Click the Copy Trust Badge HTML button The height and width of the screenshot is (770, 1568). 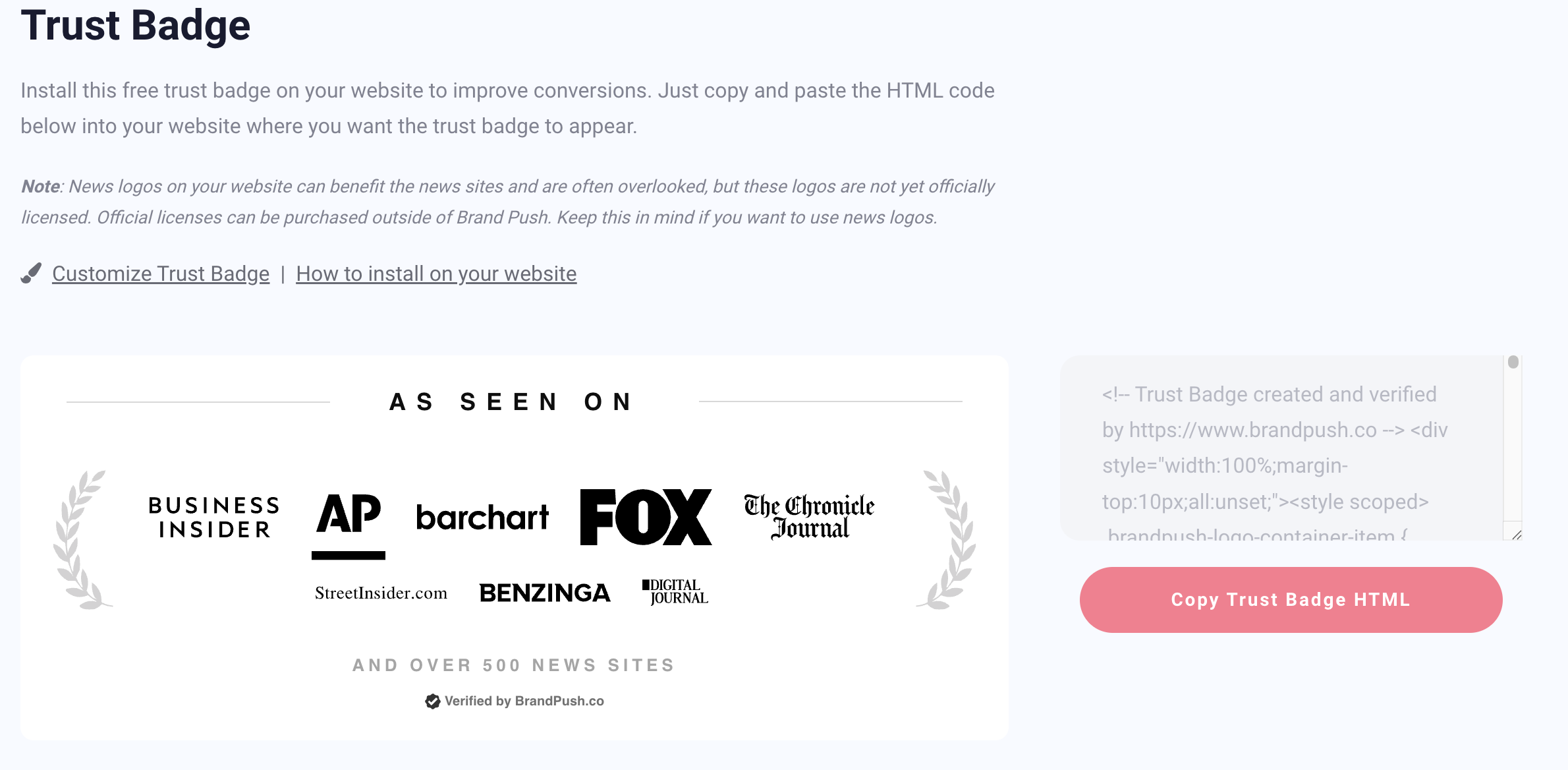[x=1291, y=600]
